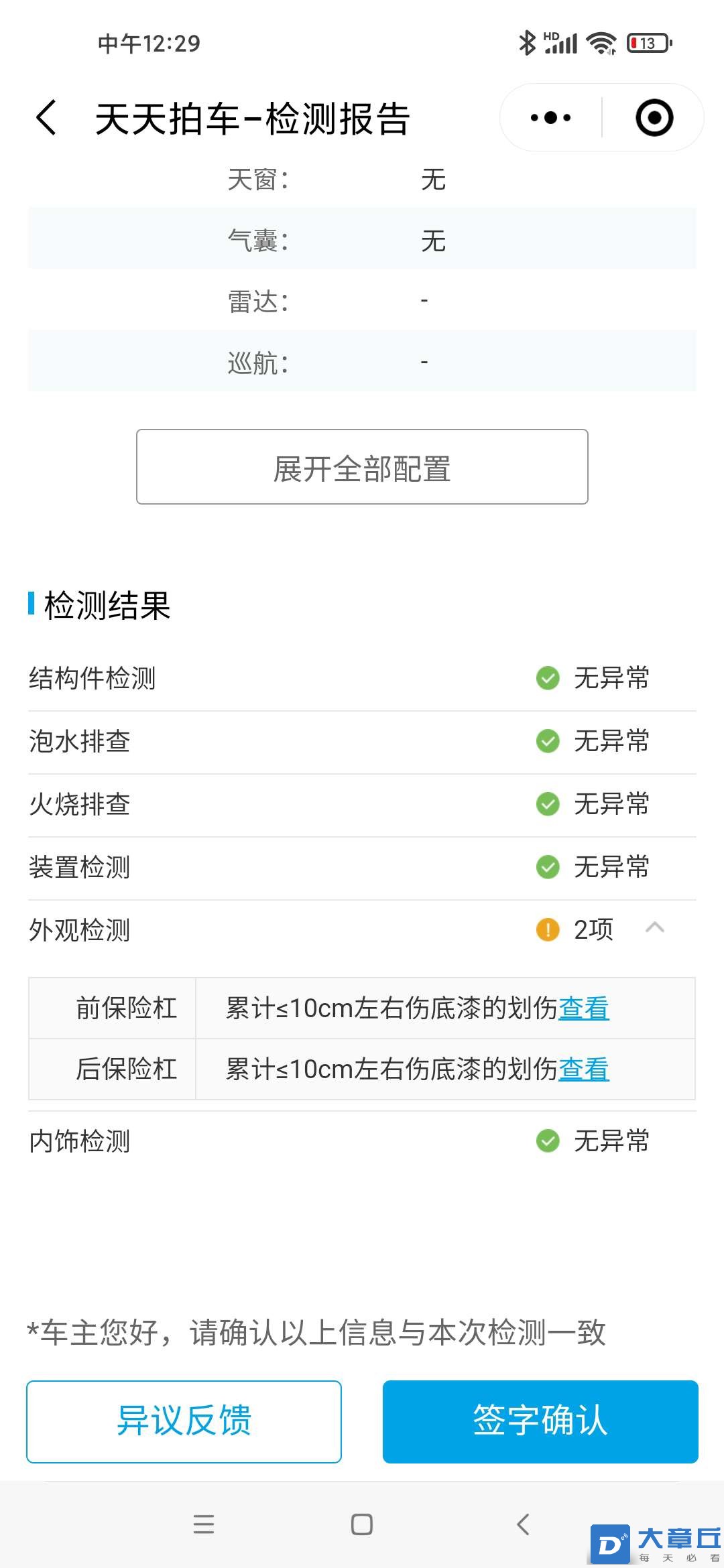Tap the 外观检测 2项 row

tap(362, 931)
